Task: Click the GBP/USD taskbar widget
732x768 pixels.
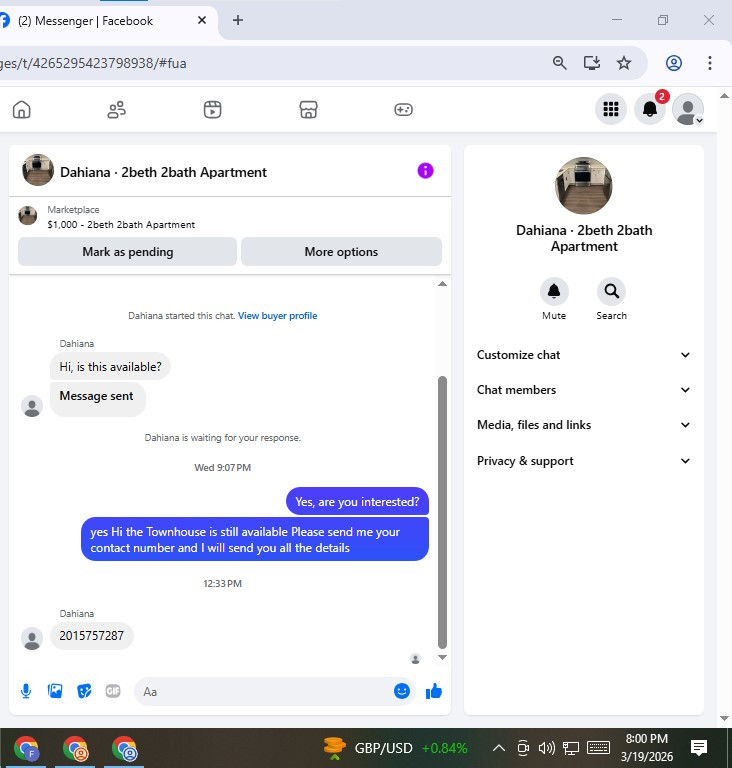Action: coord(395,748)
